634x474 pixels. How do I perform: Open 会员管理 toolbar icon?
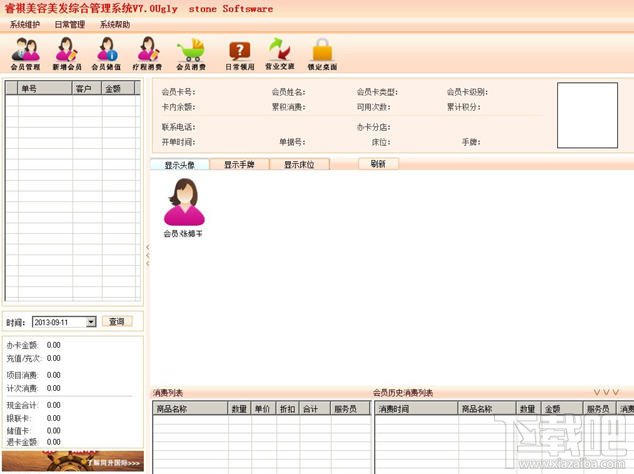coord(25,53)
